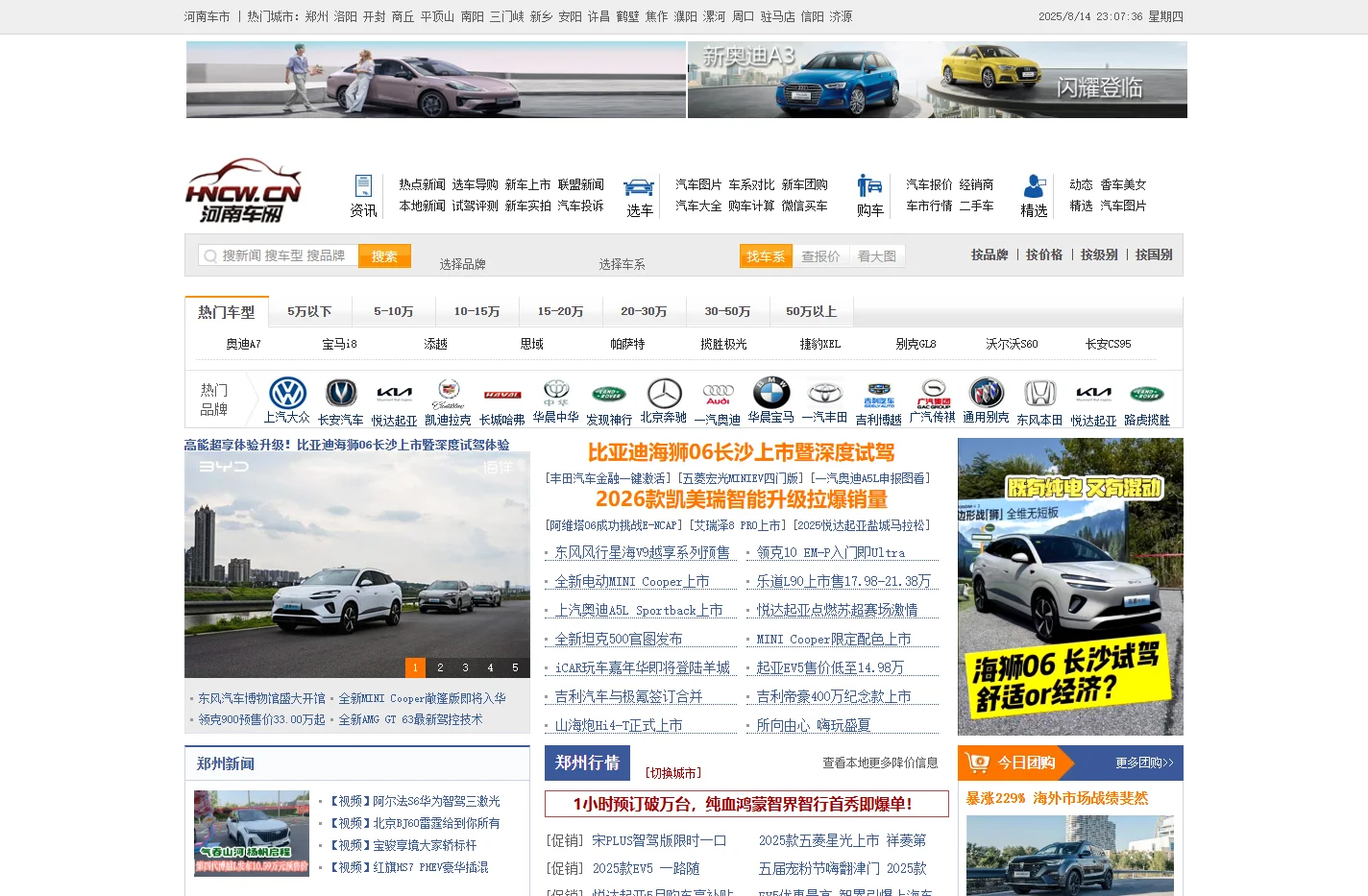Select the 广汽传祺 brand logo
The width and height of the screenshot is (1368, 896).
coord(933,394)
